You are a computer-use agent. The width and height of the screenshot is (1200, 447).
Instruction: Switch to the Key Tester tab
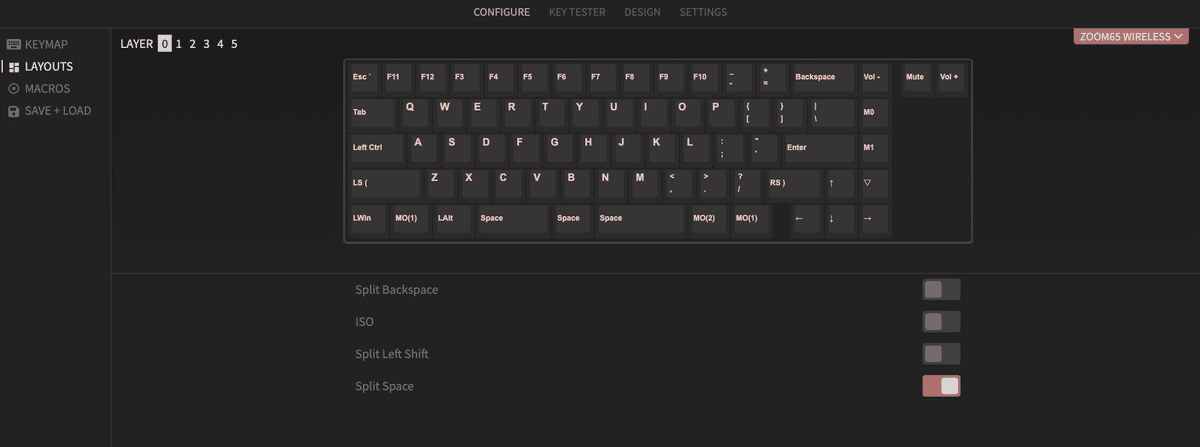point(577,13)
